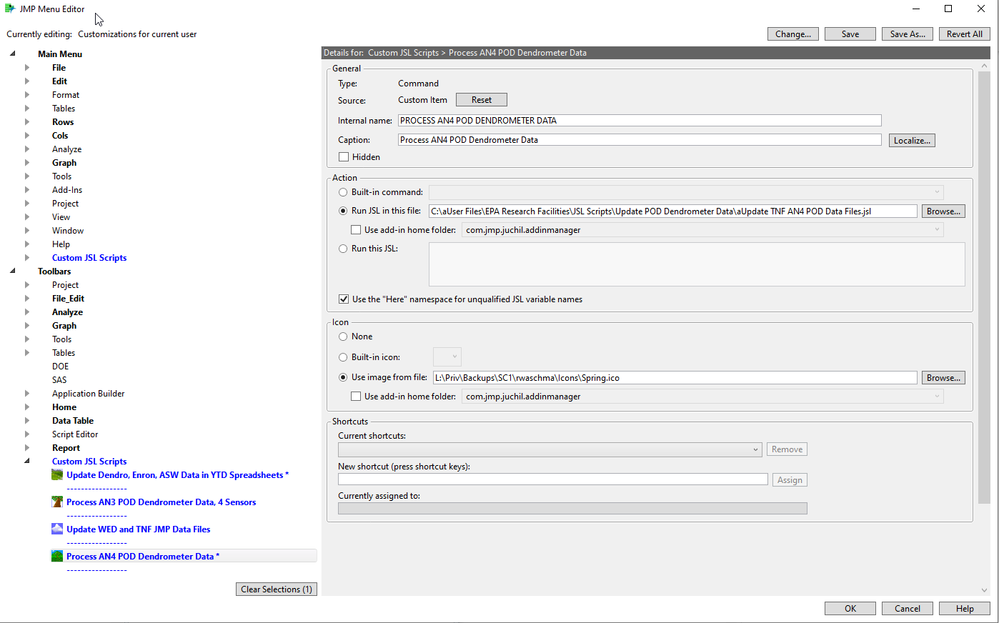Open the Built-in command dropdown
The width and height of the screenshot is (999, 623).
(937, 192)
